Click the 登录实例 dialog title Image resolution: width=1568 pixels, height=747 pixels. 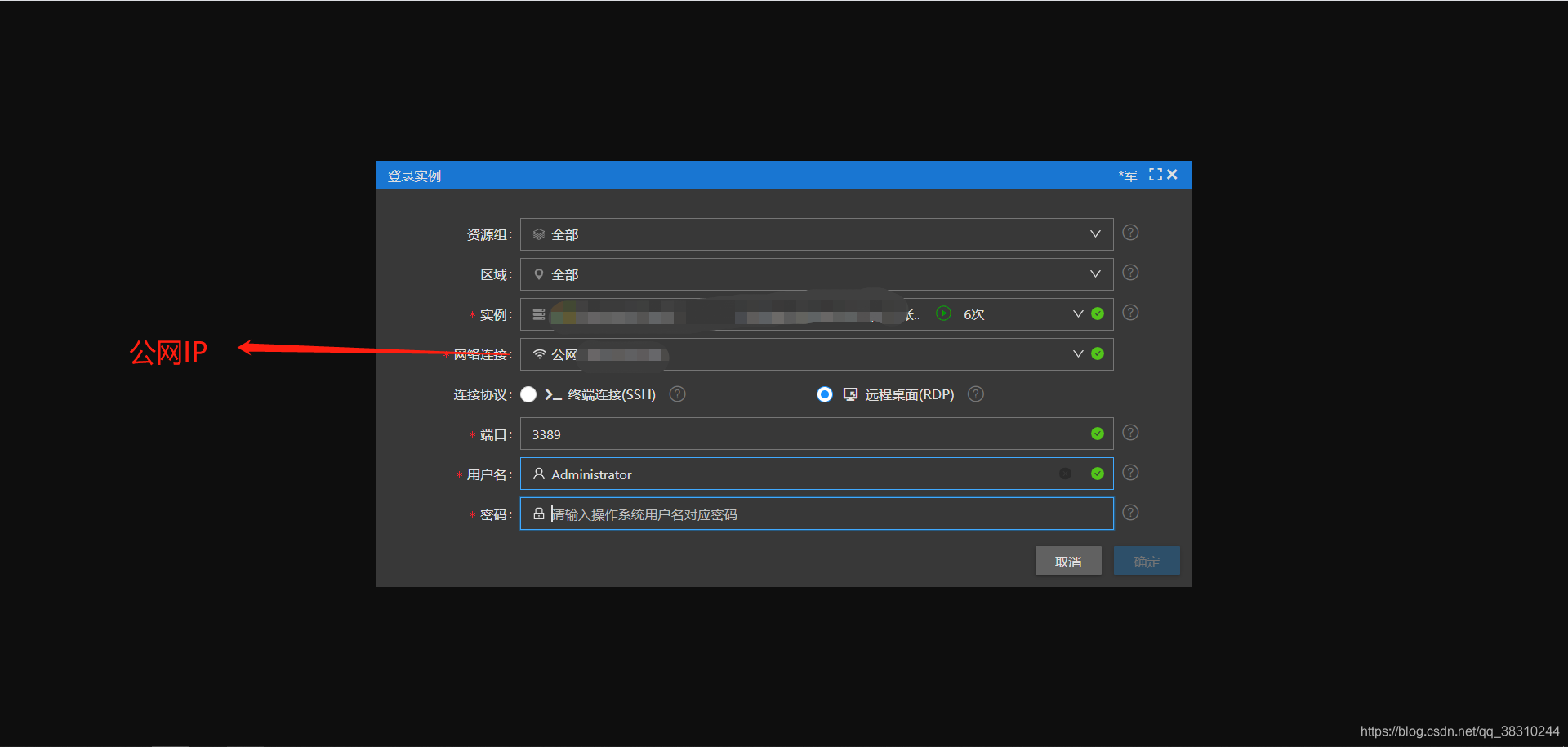tap(414, 176)
